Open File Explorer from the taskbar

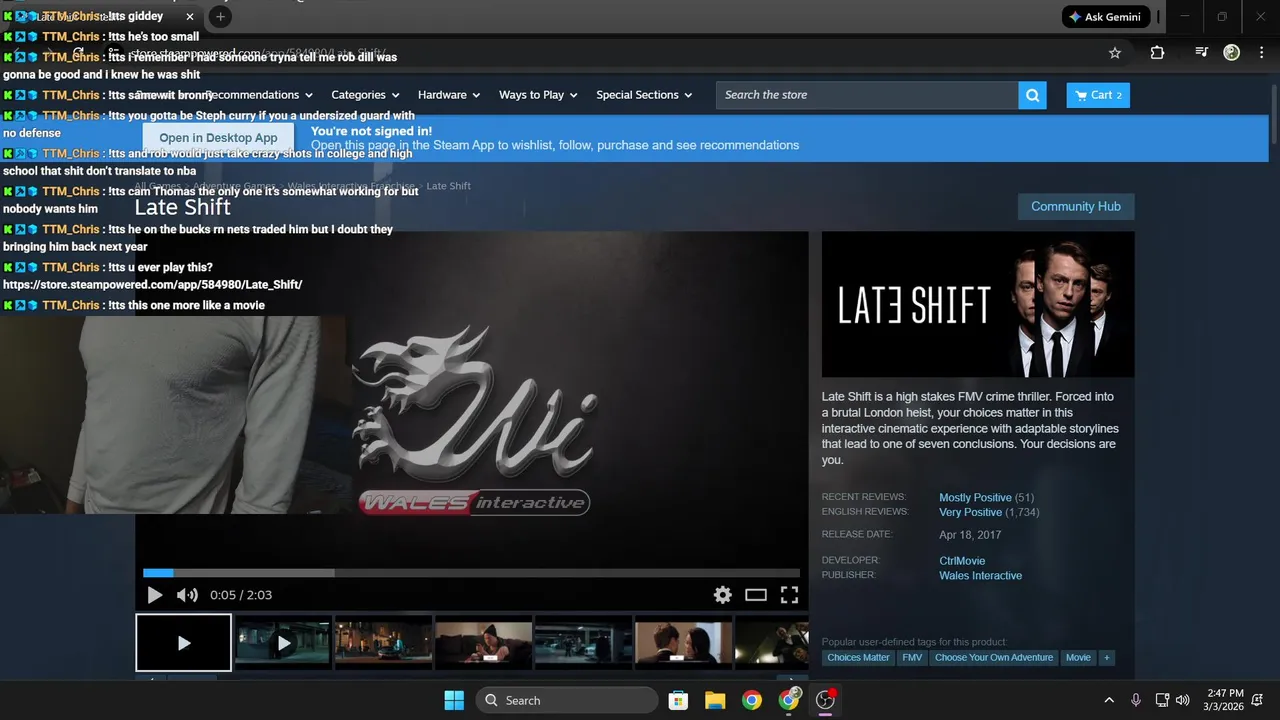tap(715, 700)
